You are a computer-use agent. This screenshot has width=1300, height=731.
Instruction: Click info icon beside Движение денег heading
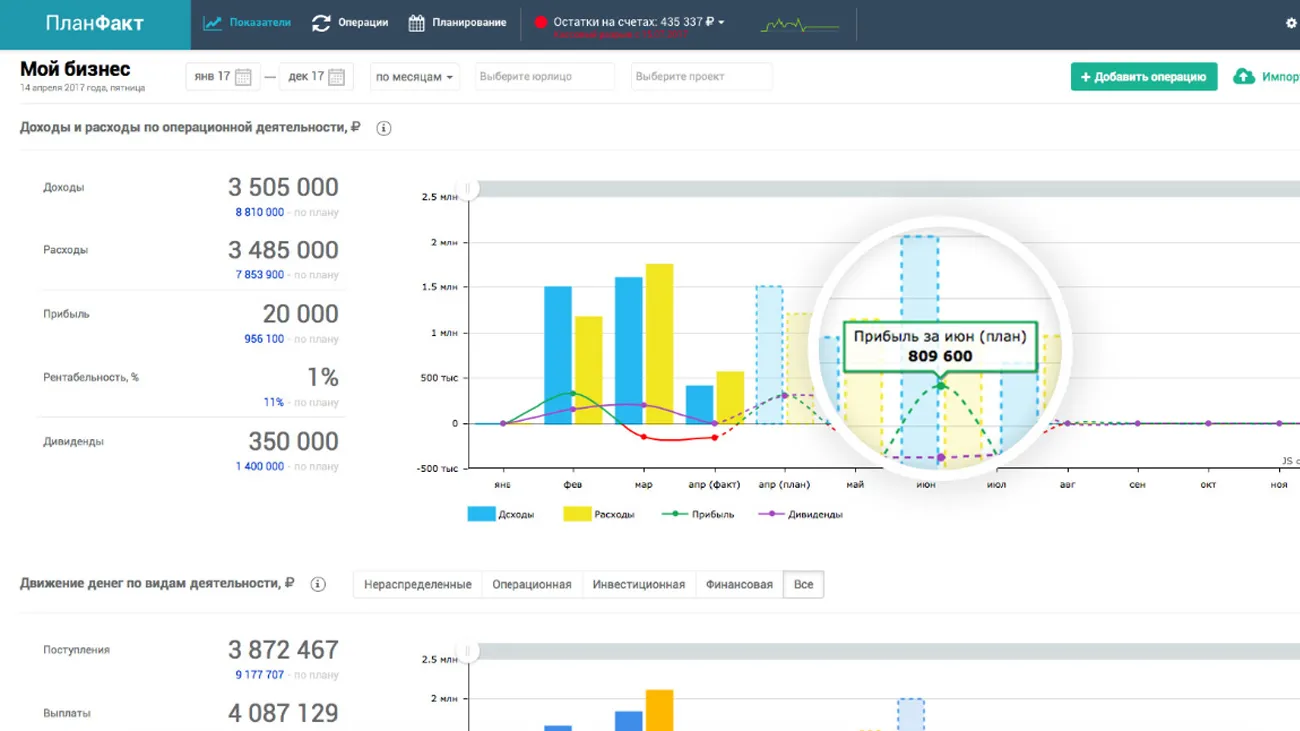coord(318,584)
